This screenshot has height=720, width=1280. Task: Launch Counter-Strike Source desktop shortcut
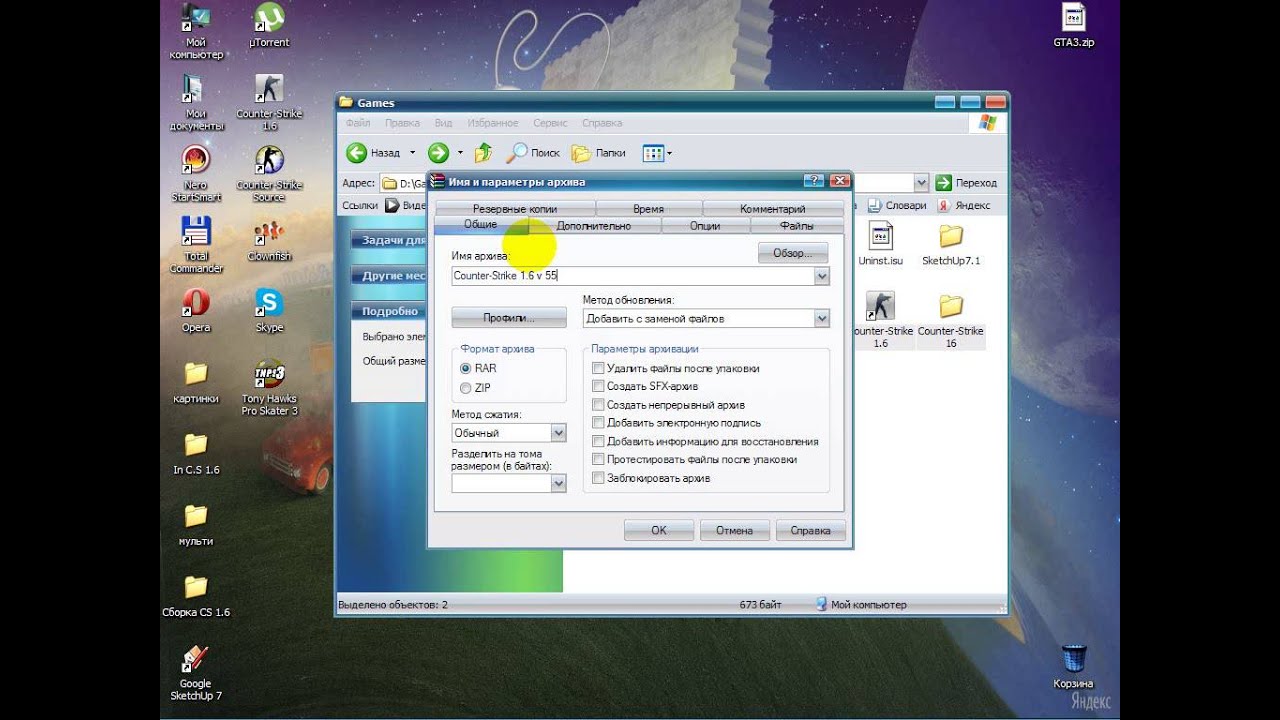[x=269, y=174]
